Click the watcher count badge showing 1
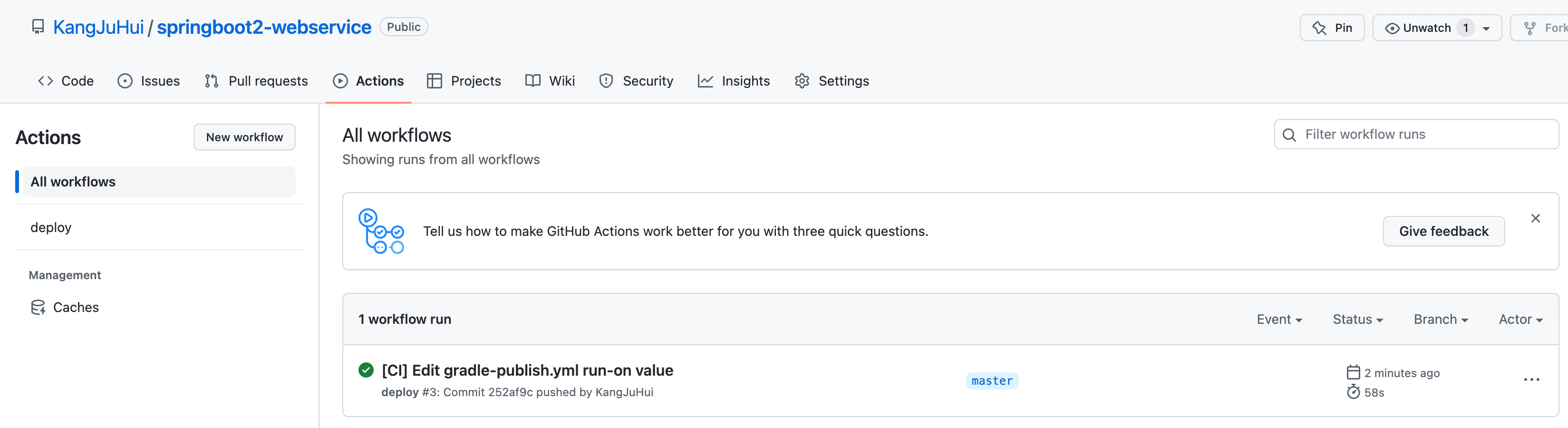The width and height of the screenshot is (1568, 428). 1465,28
